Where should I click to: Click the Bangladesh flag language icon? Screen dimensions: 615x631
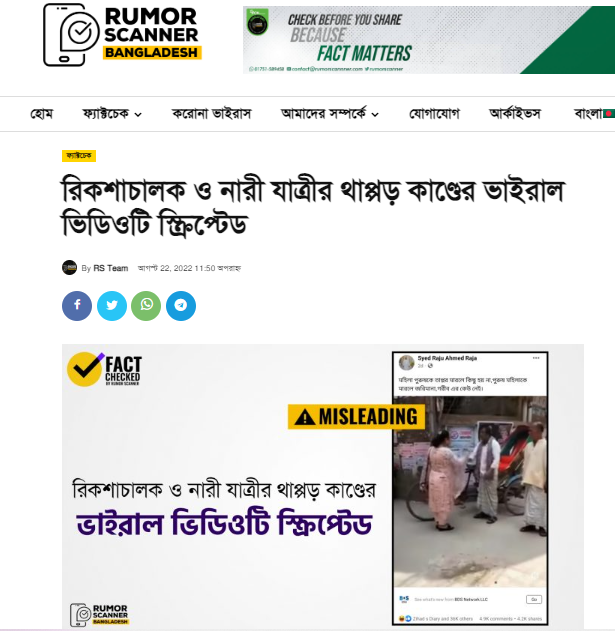click(x=609, y=114)
